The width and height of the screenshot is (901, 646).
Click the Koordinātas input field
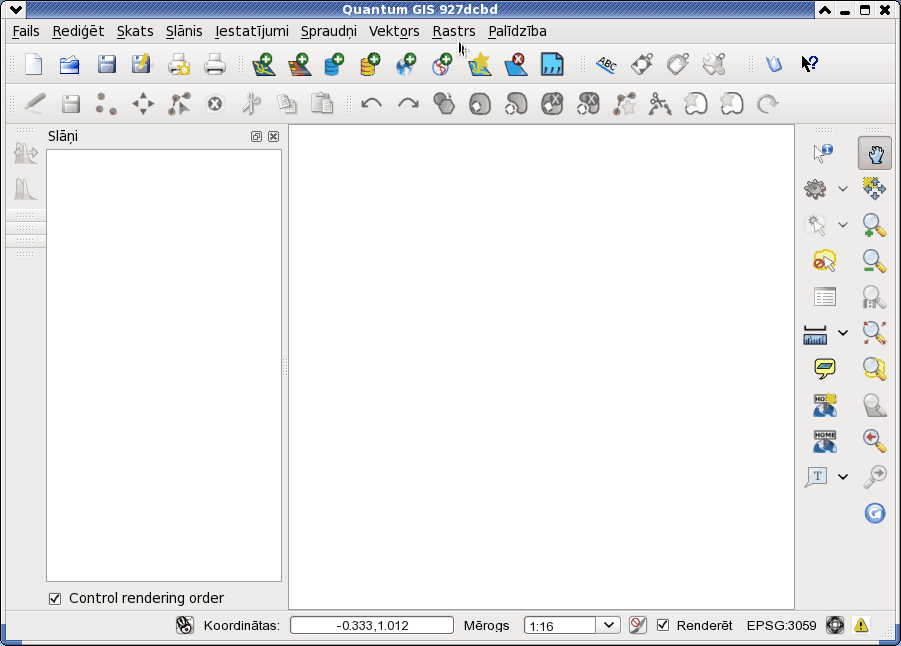[x=372, y=625]
